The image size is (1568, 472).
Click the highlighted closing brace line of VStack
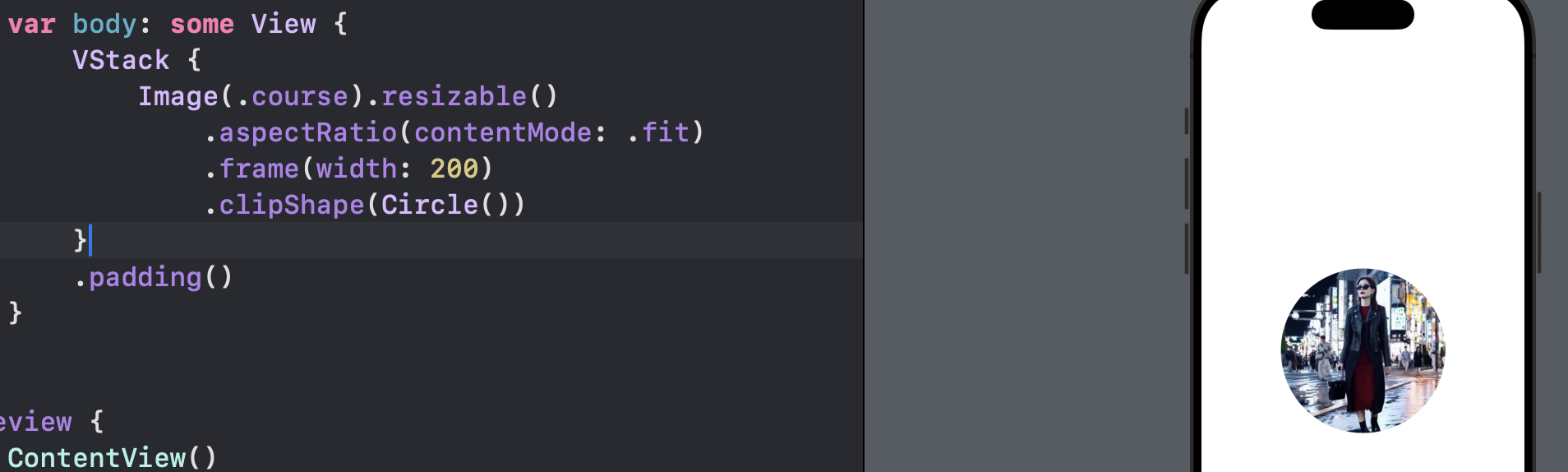431,241
